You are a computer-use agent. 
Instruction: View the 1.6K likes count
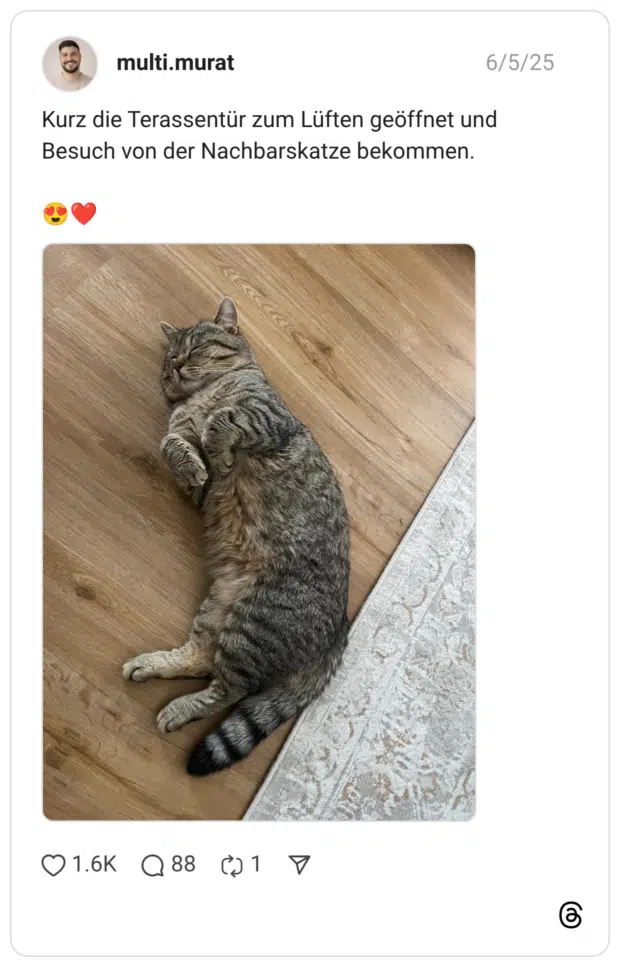[94, 864]
